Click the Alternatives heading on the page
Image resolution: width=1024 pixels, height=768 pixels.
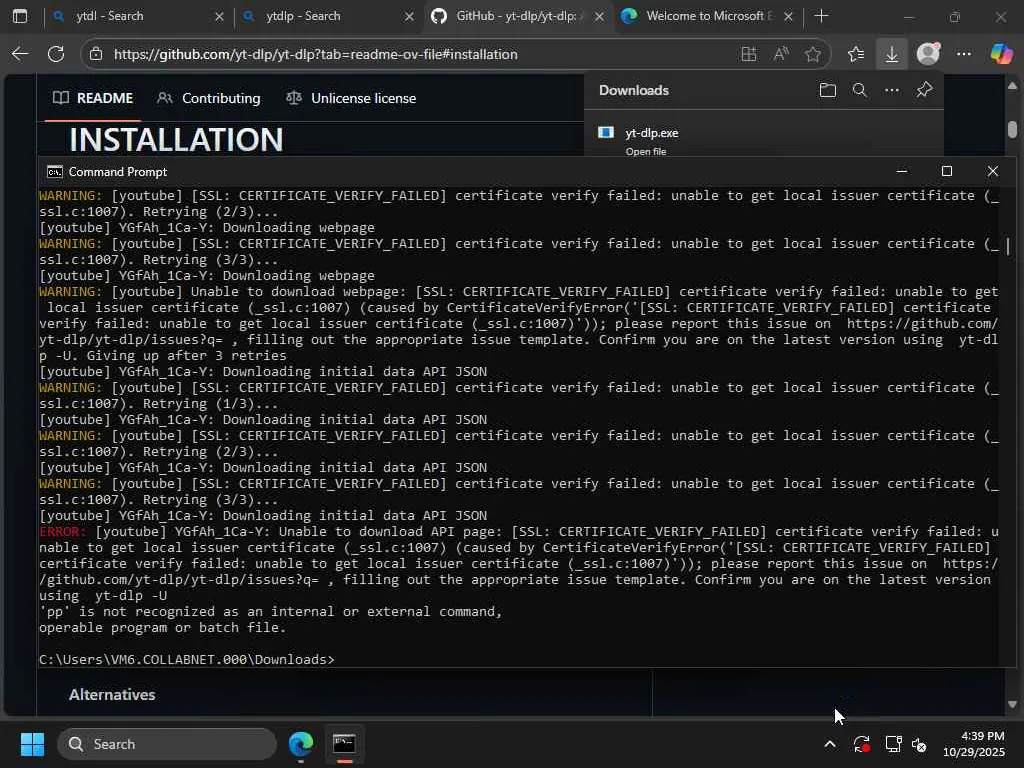(112, 694)
